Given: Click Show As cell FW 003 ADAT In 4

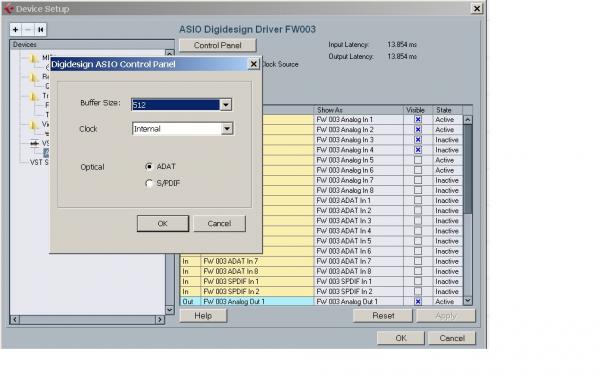Looking at the screenshot, I should (359, 231).
